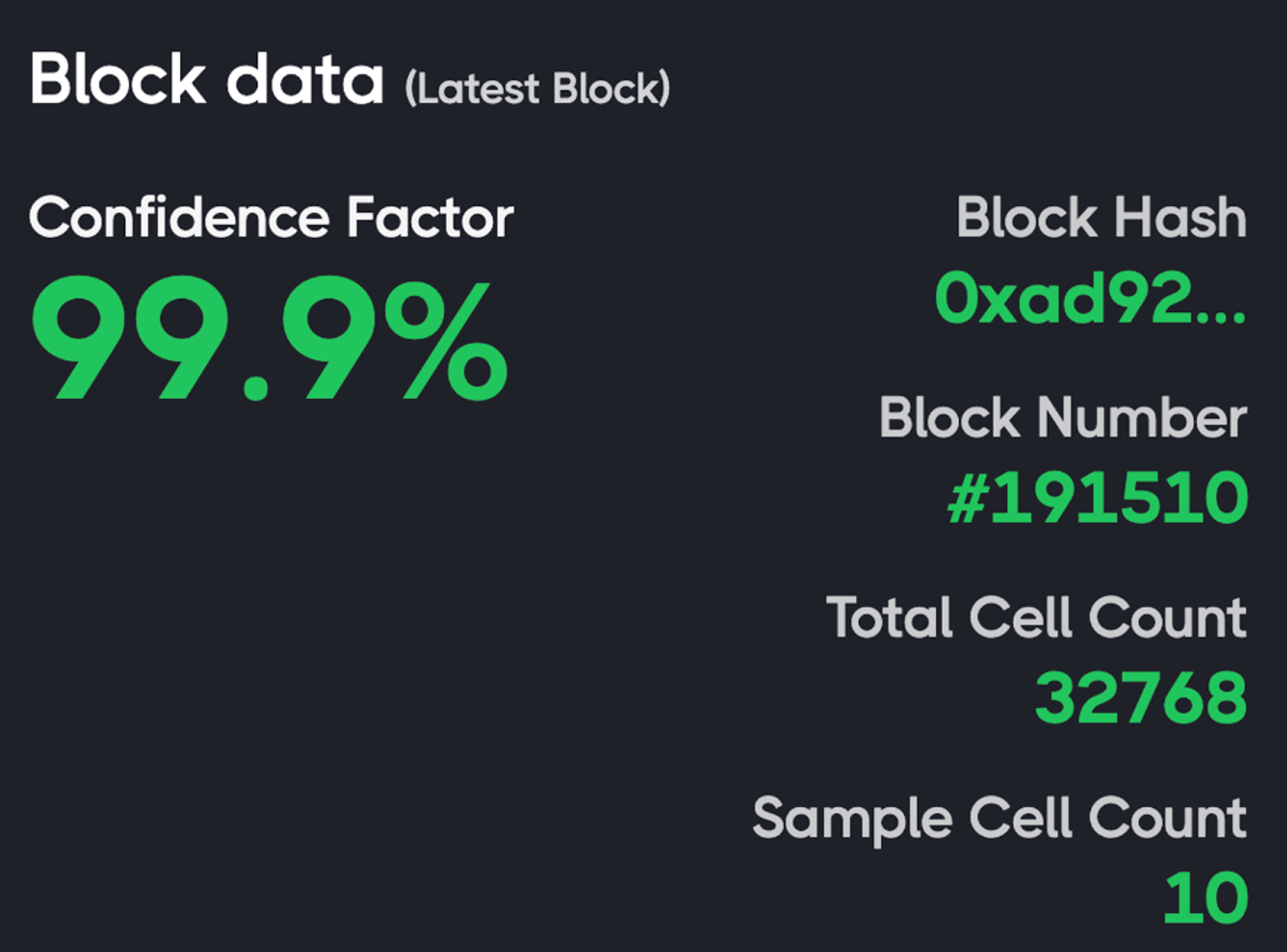This screenshot has width=1287, height=952.
Task: Select the (Latest Block) subtitle text
Action: (537, 88)
